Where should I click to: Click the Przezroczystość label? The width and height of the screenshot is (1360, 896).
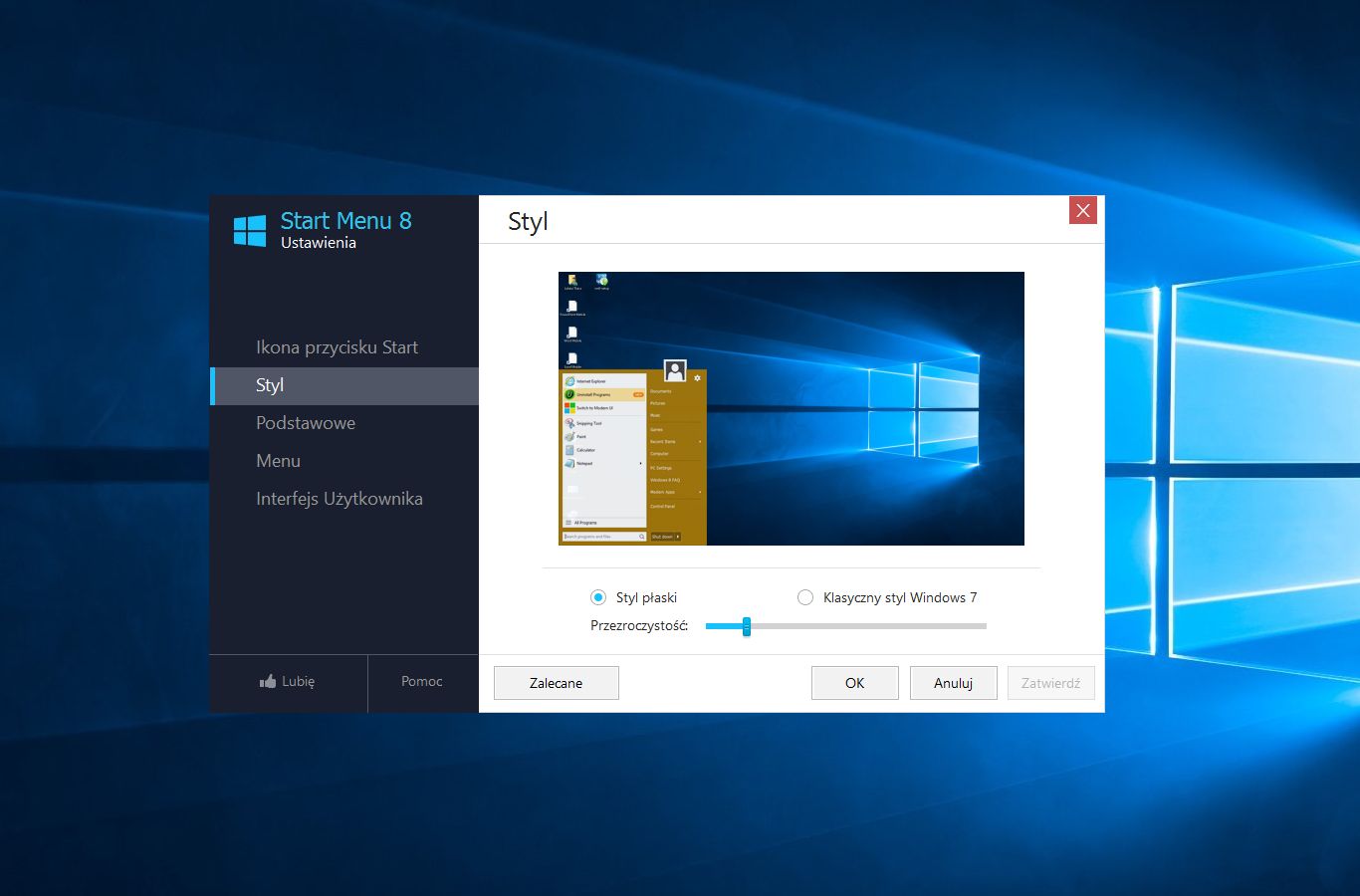point(639,626)
